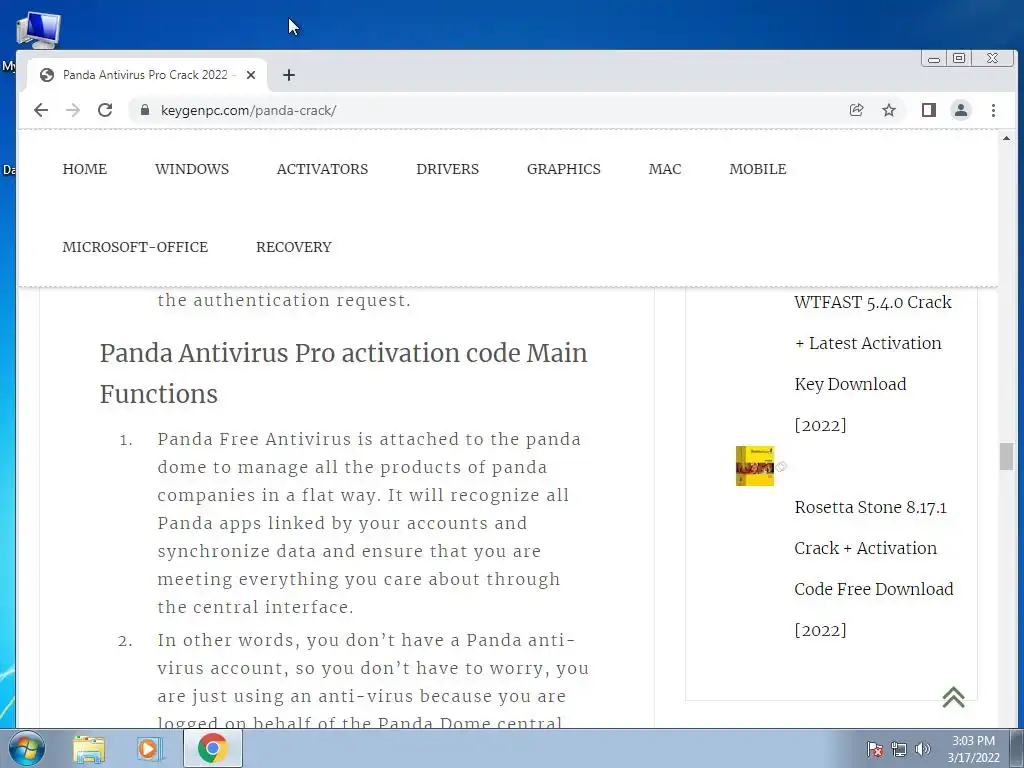
Task: Launch Windows Media Player from the taskbar
Action: pos(149,749)
